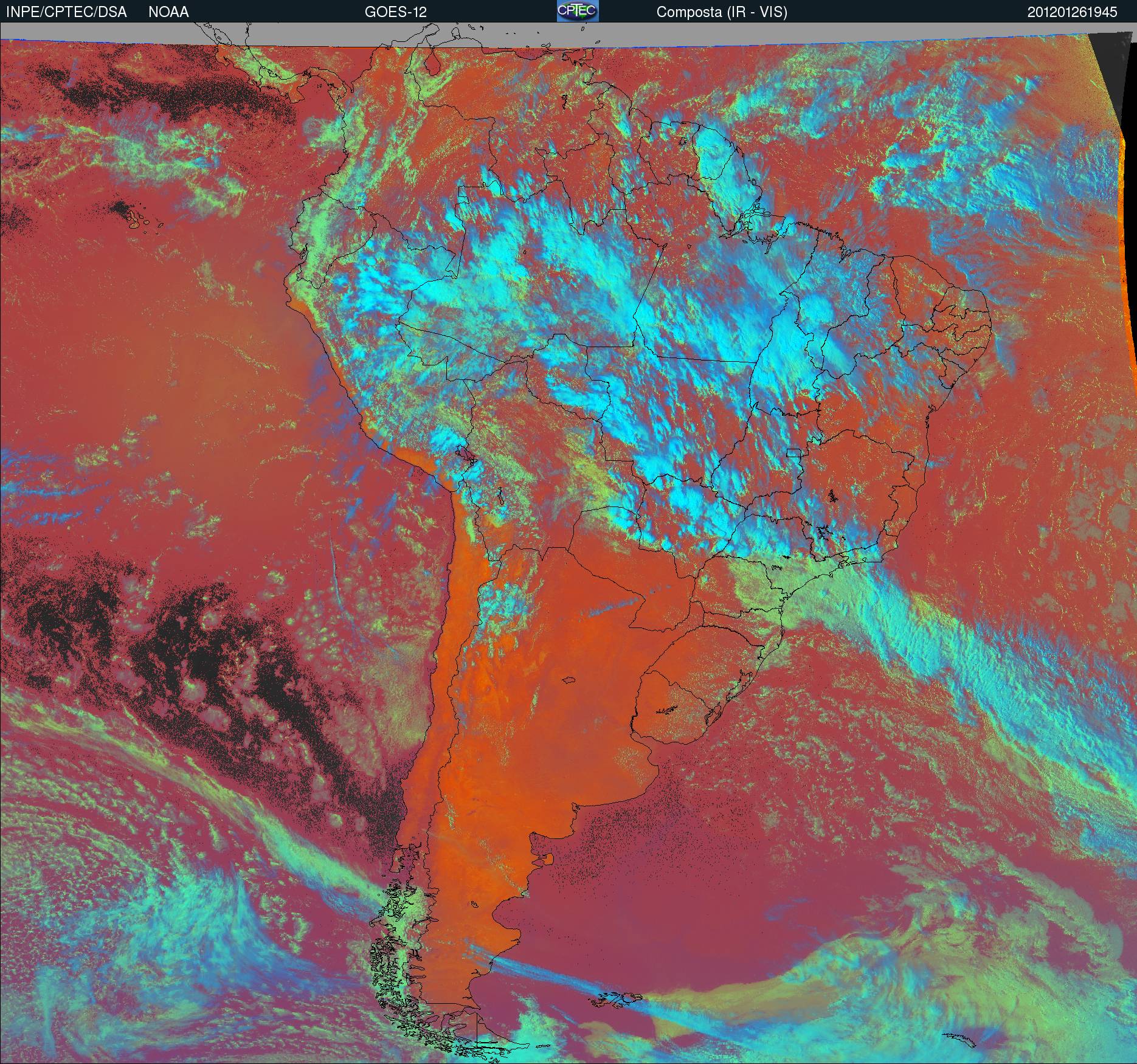1137x1064 pixels.
Task: Click the NOAA label in header
Action: [168, 12]
